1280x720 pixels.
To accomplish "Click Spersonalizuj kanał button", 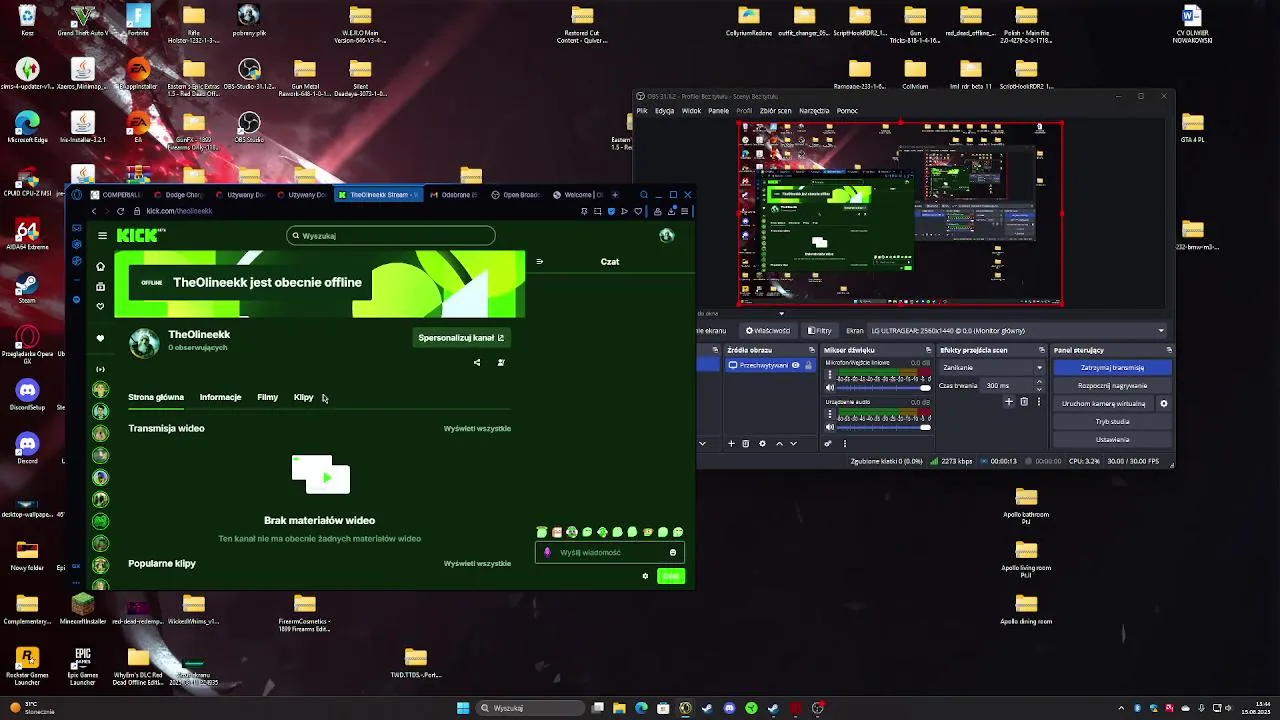I will pos(461,338).
